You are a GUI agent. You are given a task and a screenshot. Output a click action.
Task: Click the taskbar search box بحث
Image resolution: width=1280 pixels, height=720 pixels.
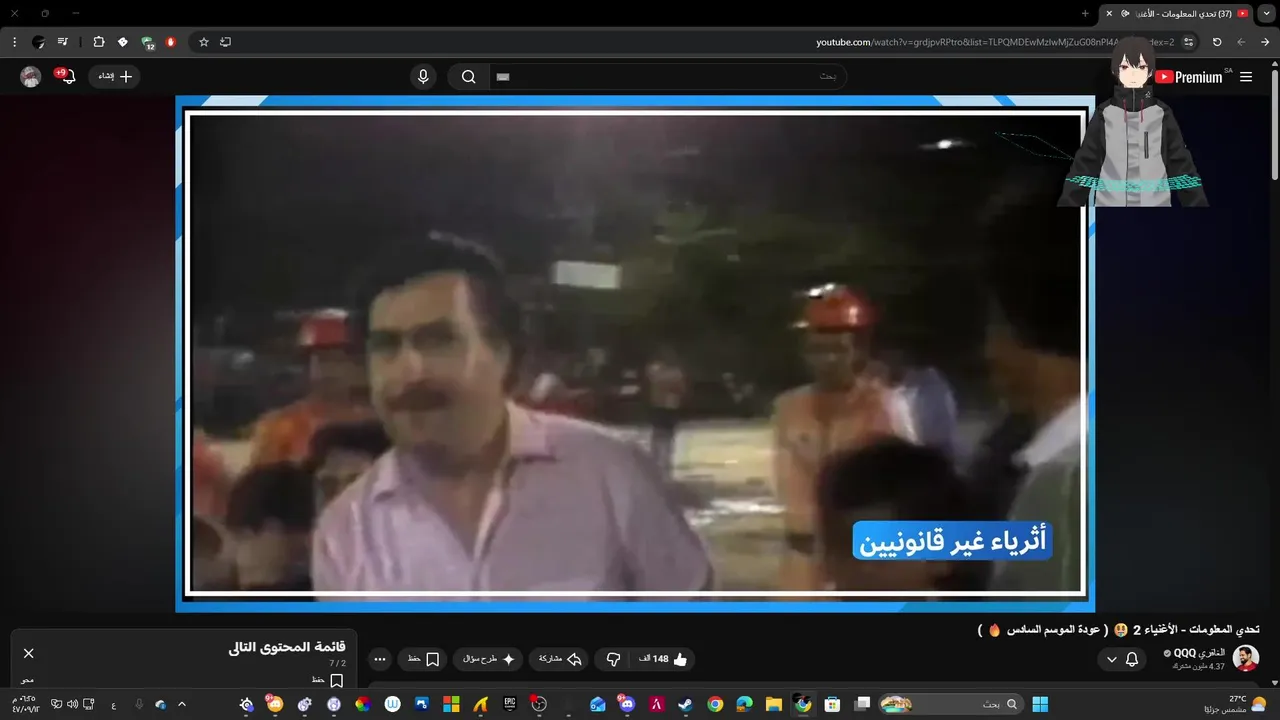coord(949,704)
